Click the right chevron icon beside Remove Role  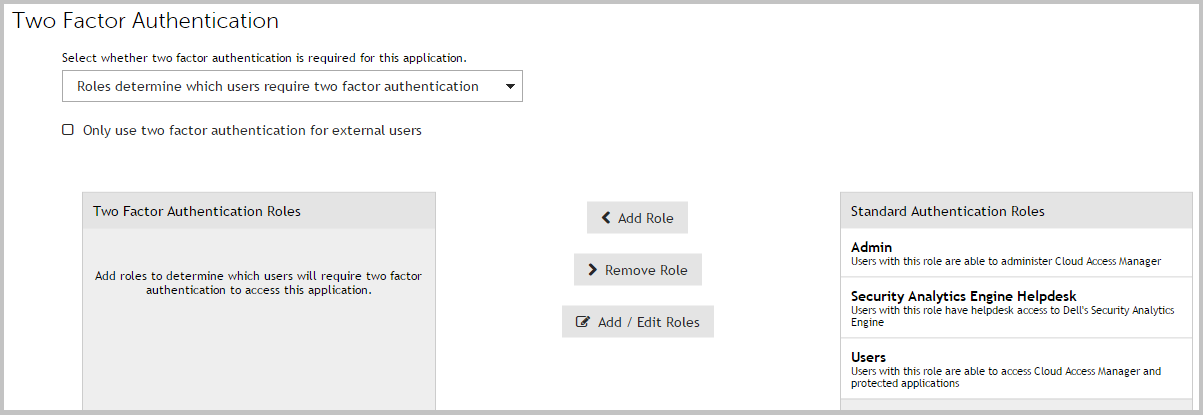click(x=592, y=270)
